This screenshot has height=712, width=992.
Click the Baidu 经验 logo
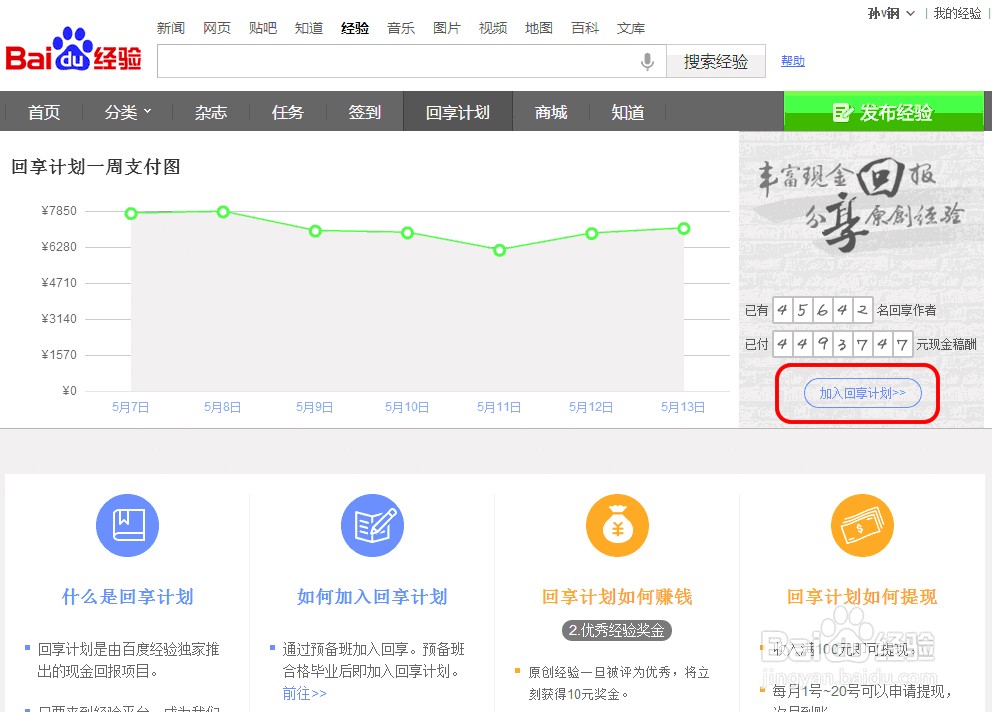pyautogui.click(x=73, y=50)
